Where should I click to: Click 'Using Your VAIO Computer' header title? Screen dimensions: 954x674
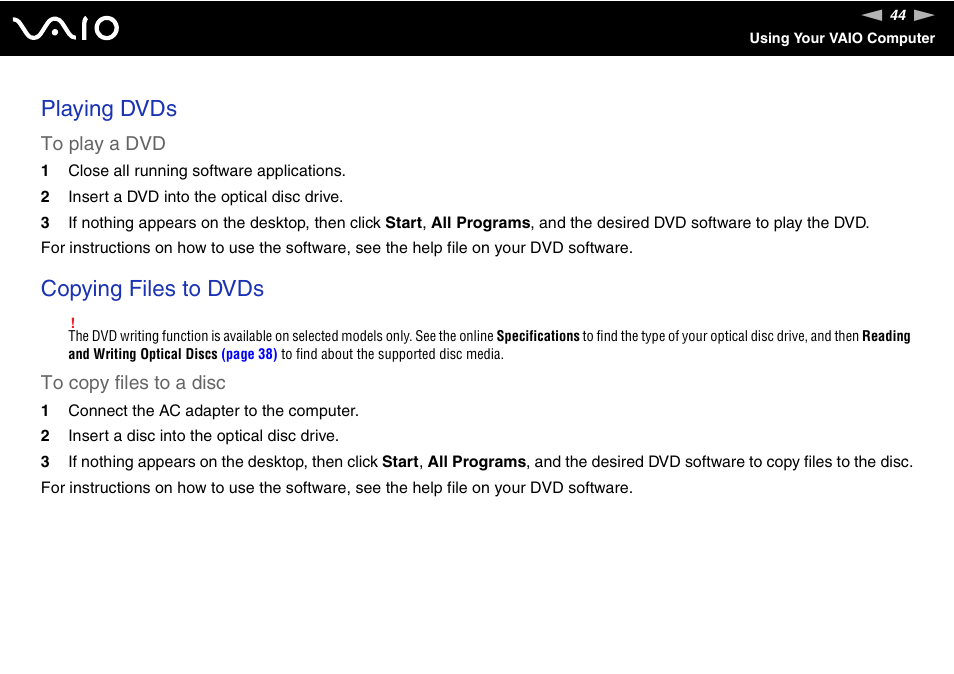coord(842,38)
